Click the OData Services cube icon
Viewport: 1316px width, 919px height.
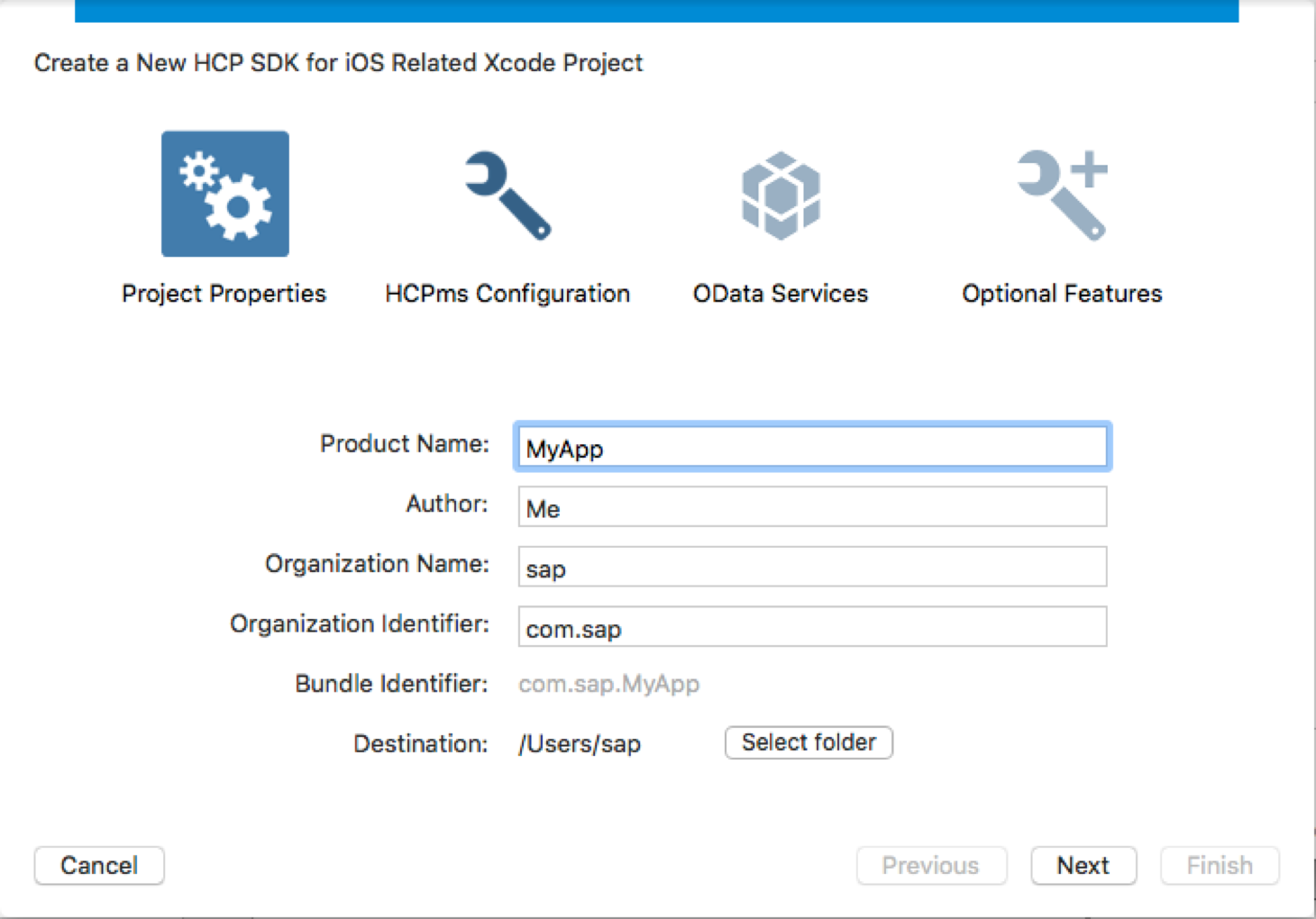click(x=781, y=195)
